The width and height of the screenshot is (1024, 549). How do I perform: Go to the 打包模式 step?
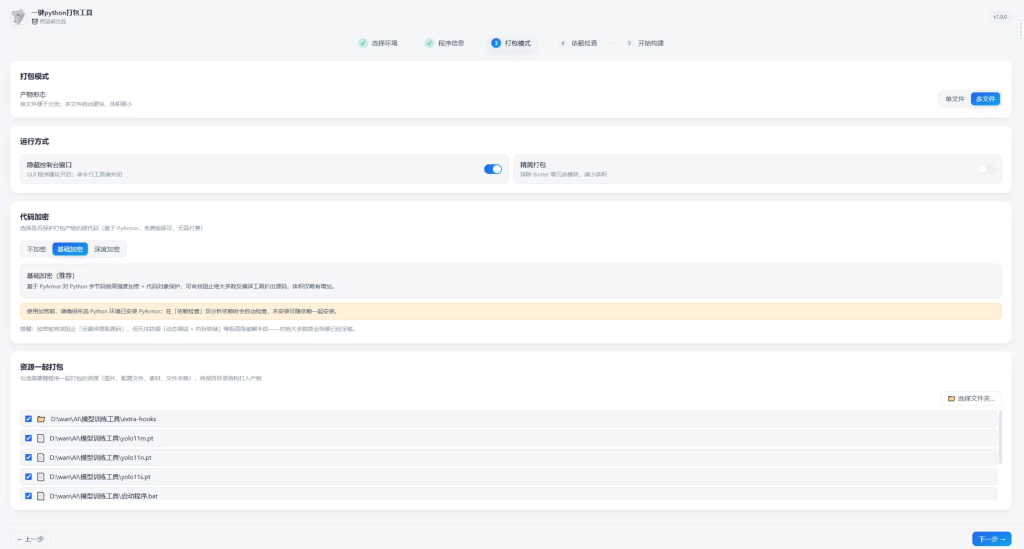point(511,43)
